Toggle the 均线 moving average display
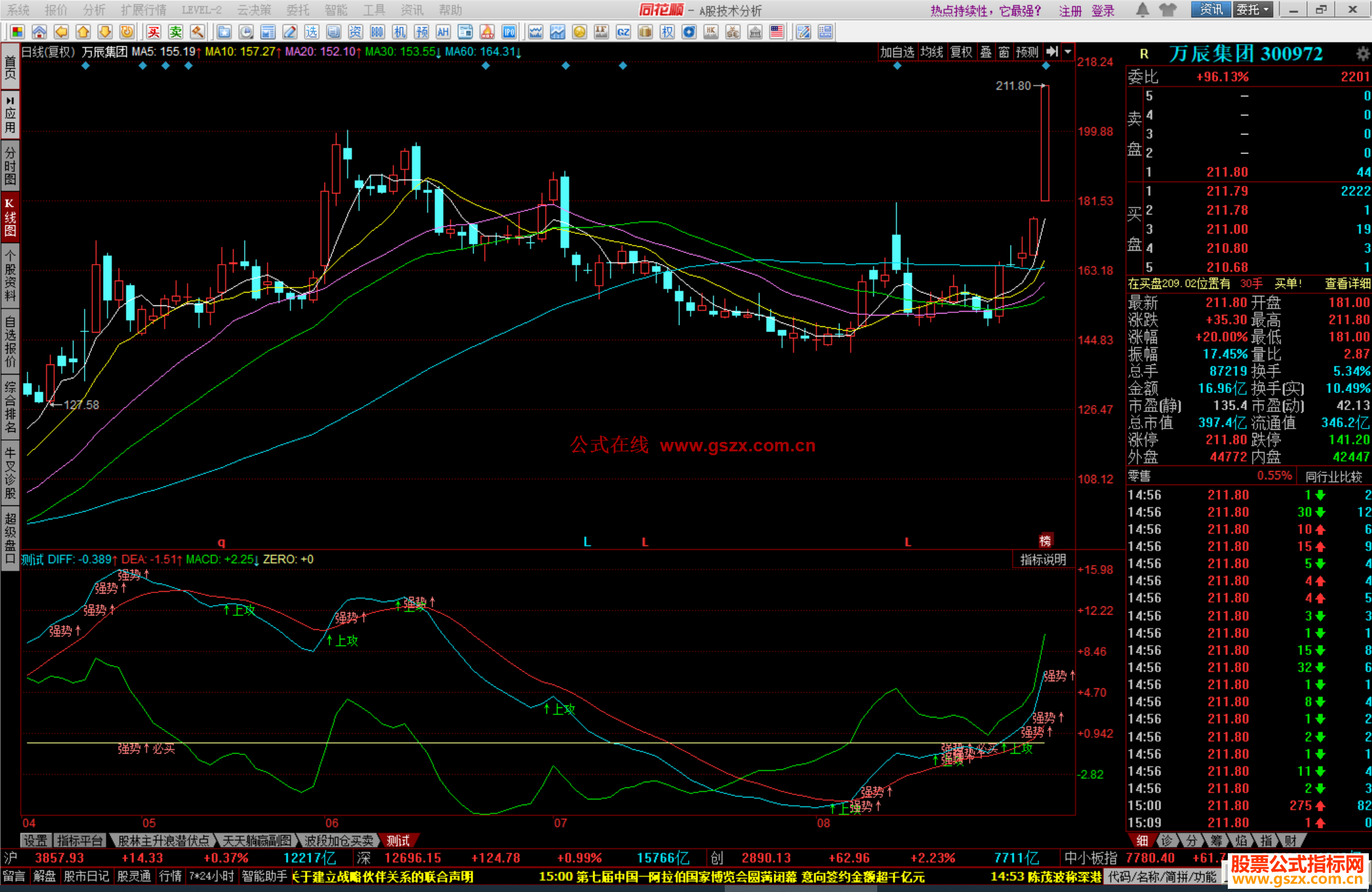1372x892 pixels. (x=932, y=52)
